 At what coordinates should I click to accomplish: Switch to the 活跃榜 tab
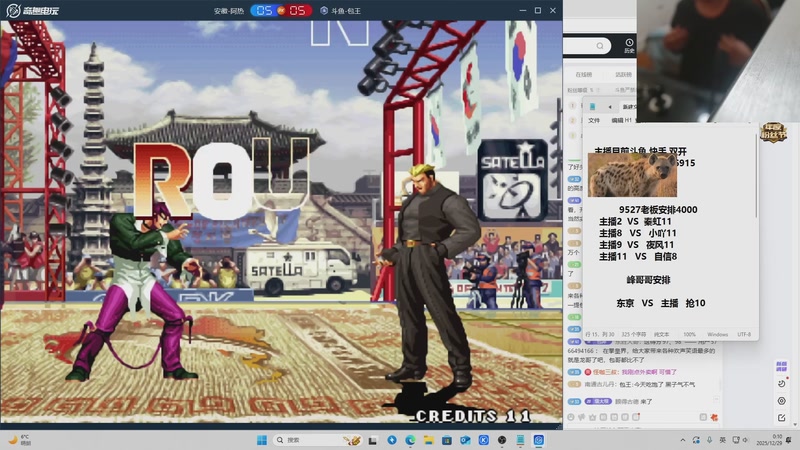click(623, 74)
